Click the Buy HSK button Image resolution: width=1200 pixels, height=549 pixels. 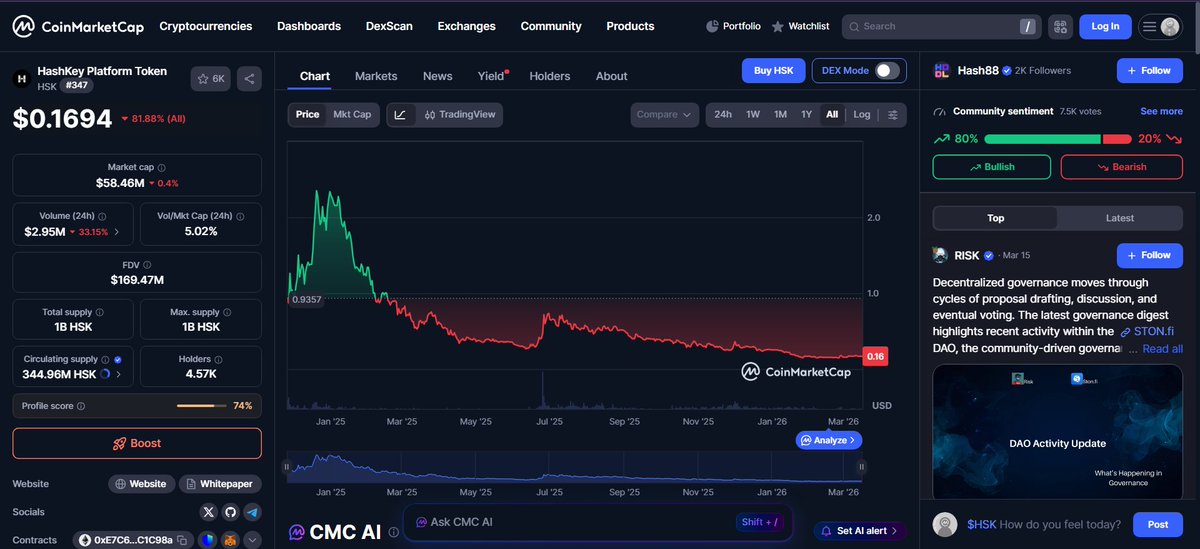tap(773, 70)
